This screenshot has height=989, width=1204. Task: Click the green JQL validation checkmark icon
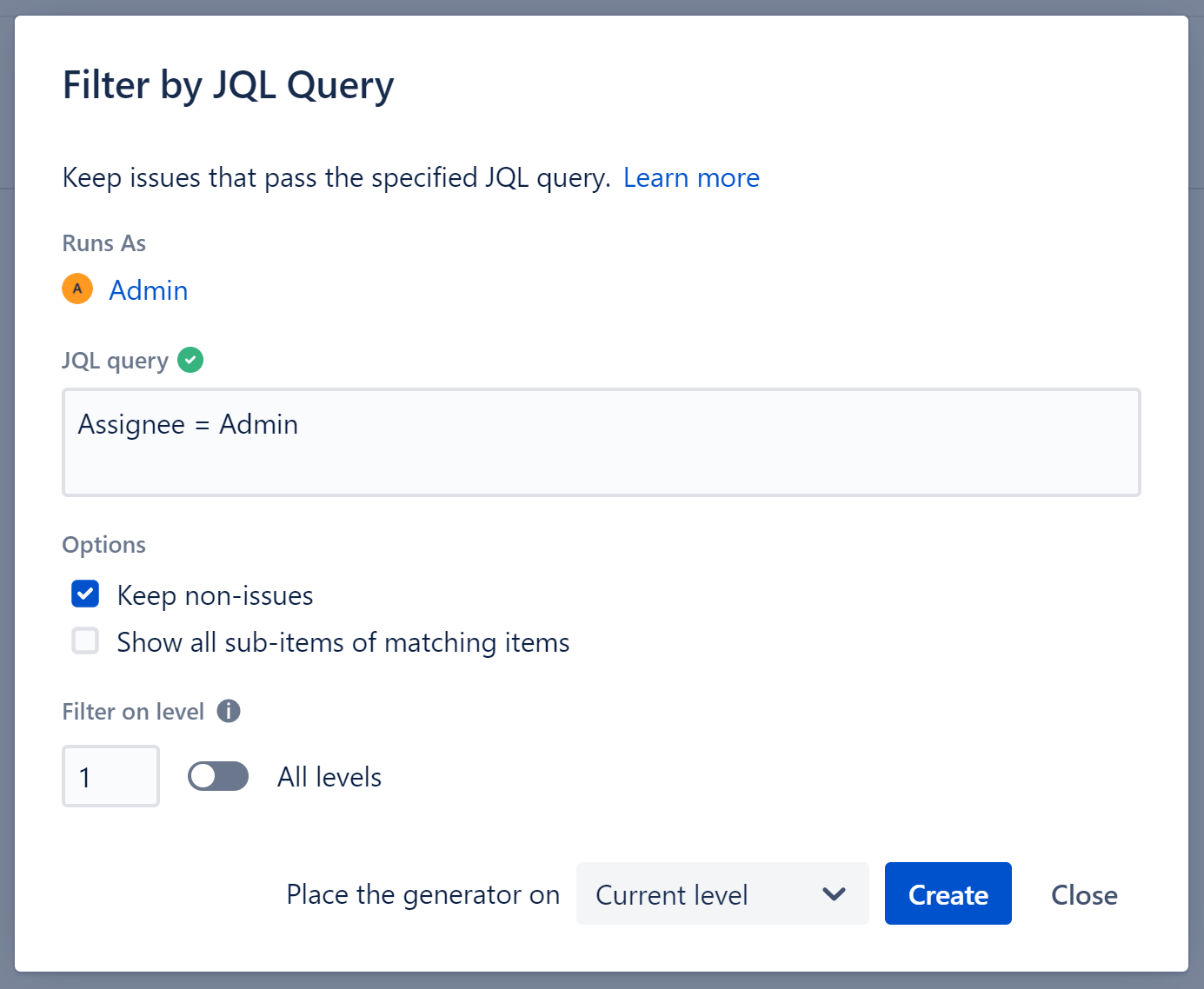(190, 359)
